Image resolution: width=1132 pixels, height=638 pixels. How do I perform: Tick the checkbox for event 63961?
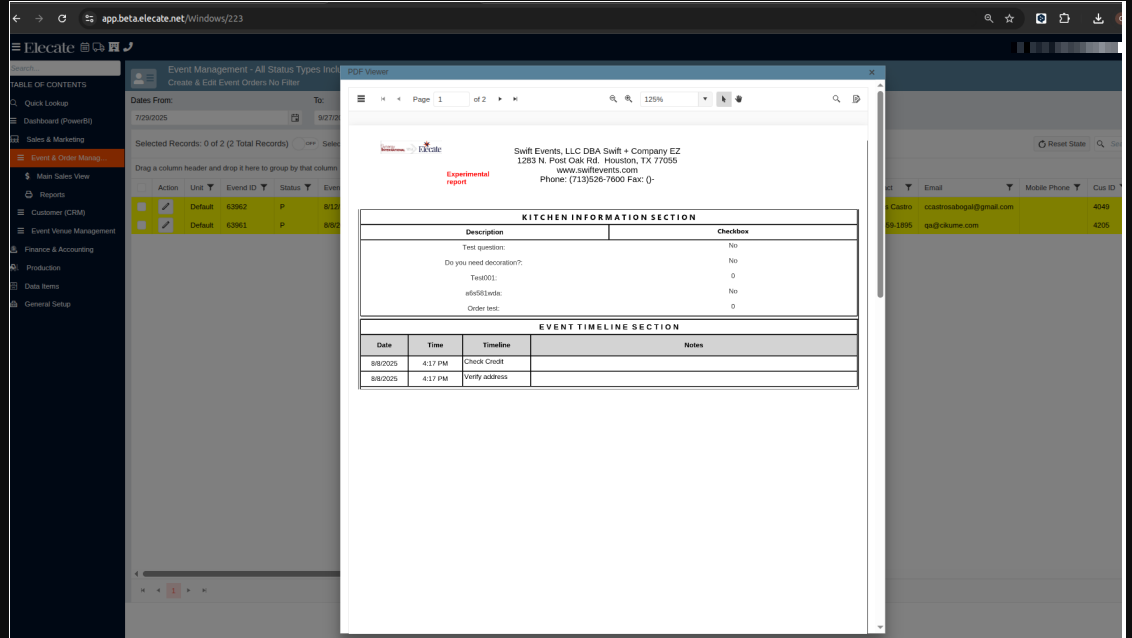click(x=142, y=225)
